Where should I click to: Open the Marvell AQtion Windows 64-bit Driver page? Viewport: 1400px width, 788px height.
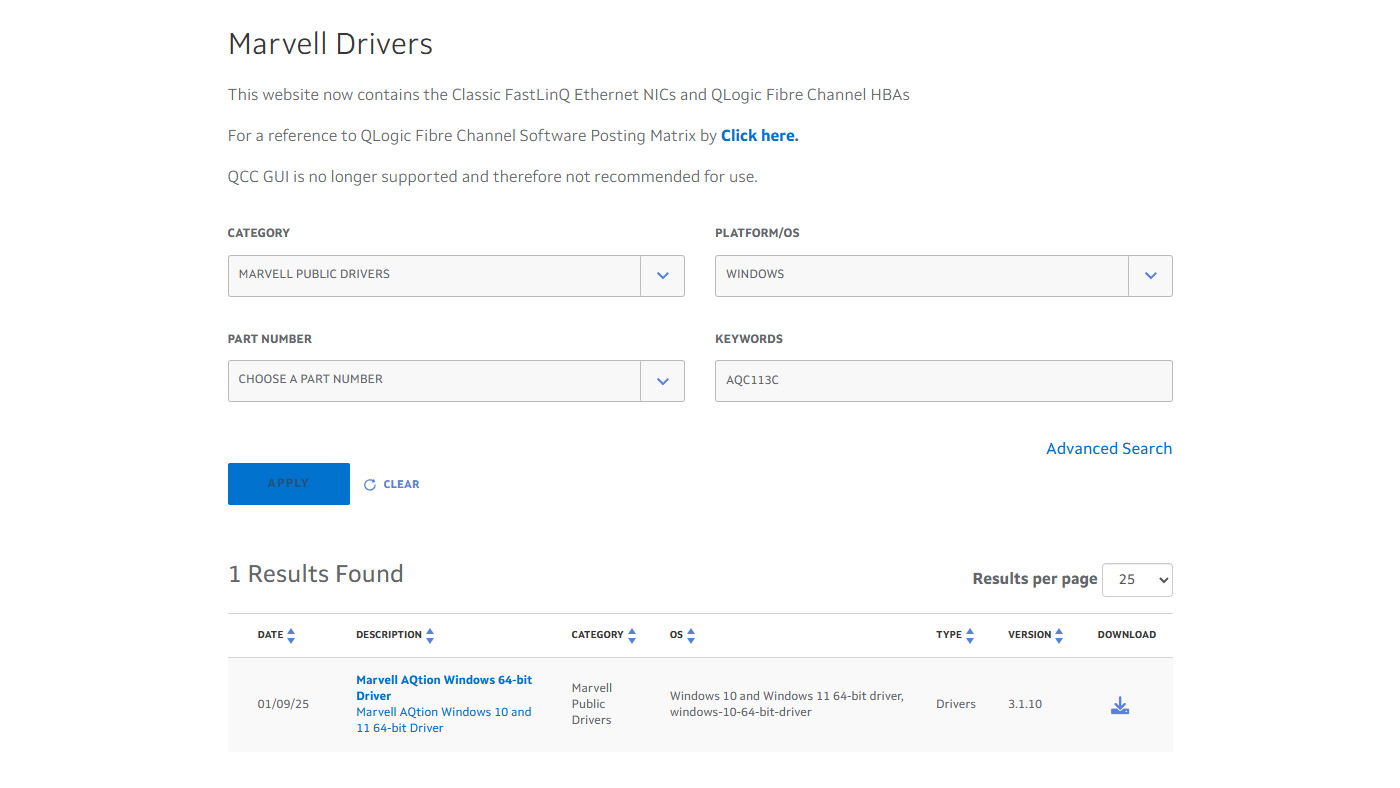click(443, 687)
